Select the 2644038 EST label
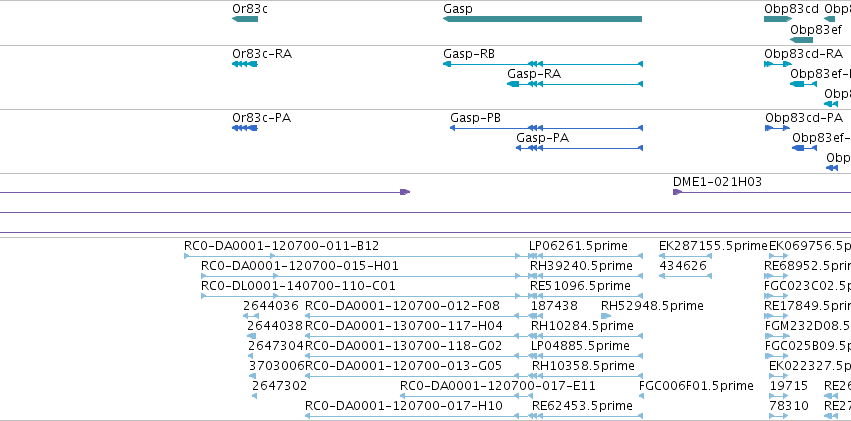851x421 pixels. click(x=275, y=326)
